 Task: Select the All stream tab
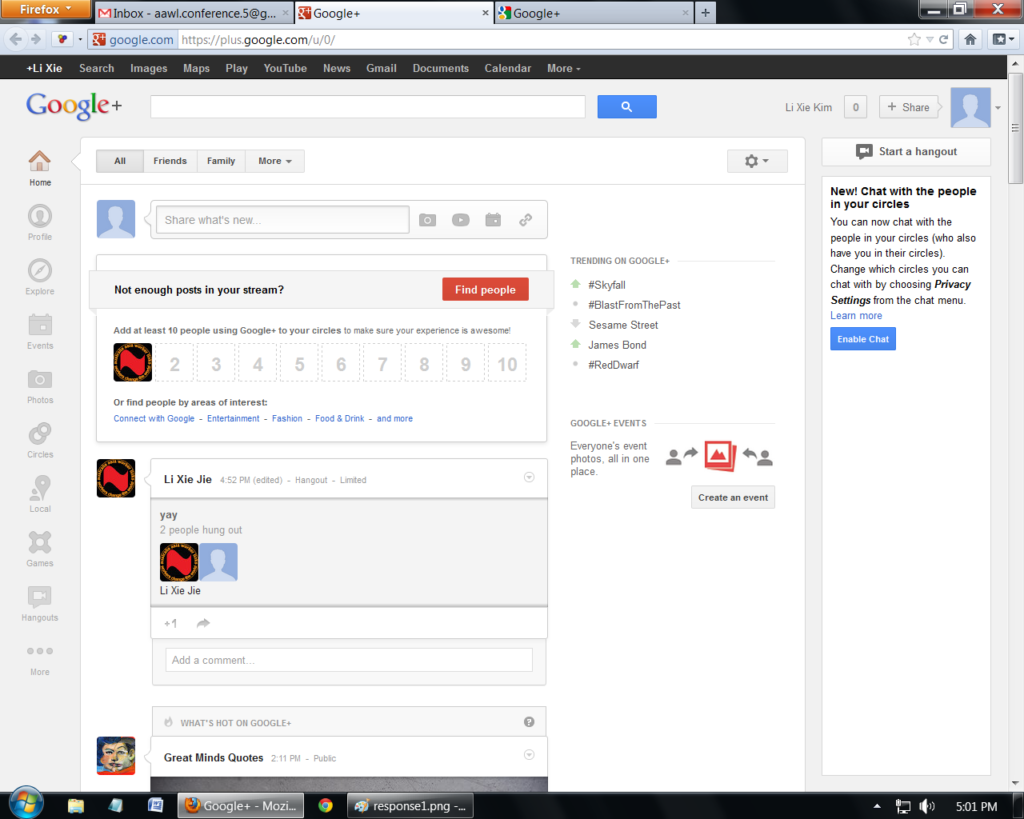click(x=120, y=161)
